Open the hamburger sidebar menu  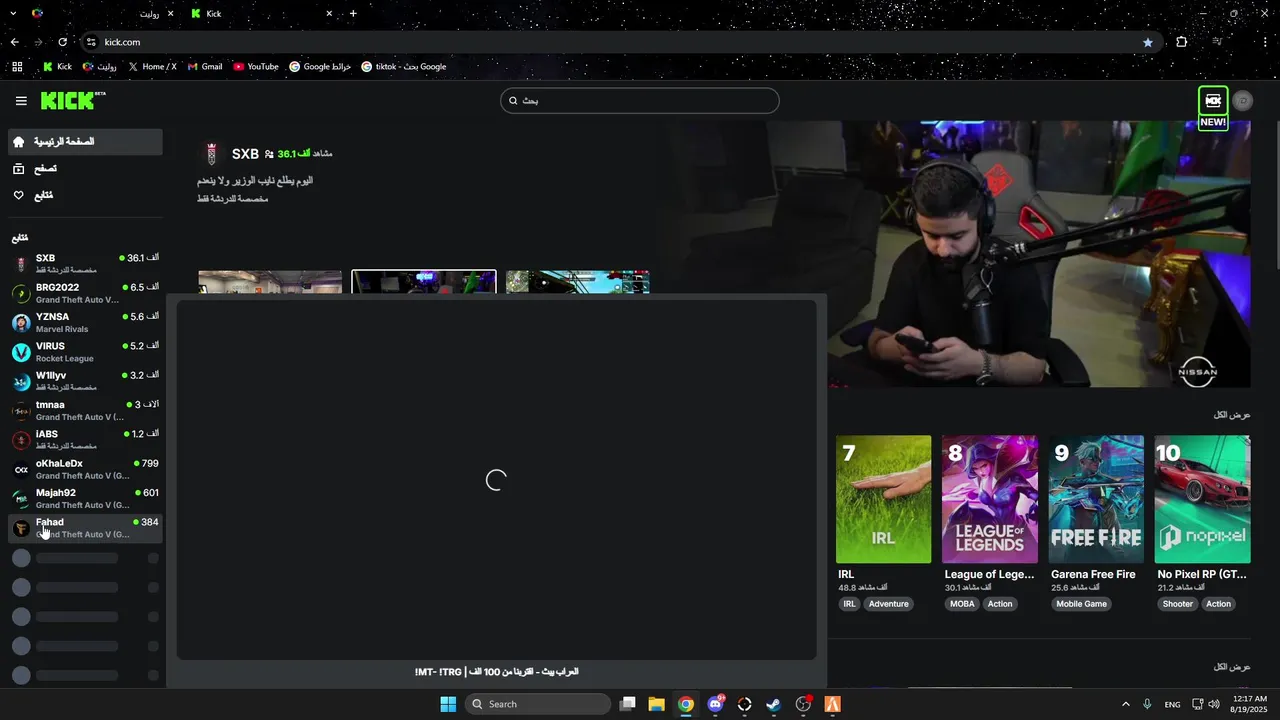(21, 101)
